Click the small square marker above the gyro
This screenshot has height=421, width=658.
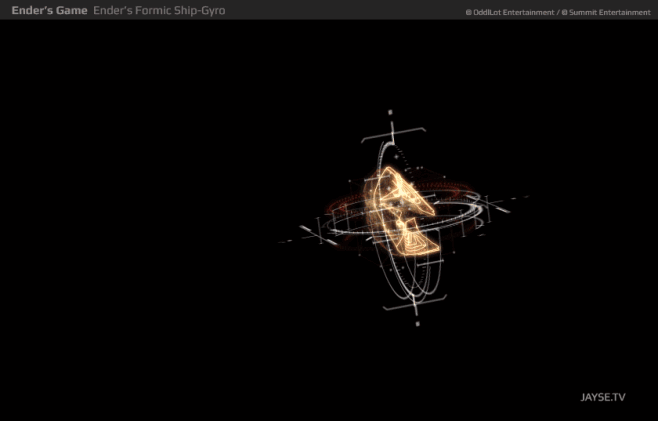pos(390,112)
